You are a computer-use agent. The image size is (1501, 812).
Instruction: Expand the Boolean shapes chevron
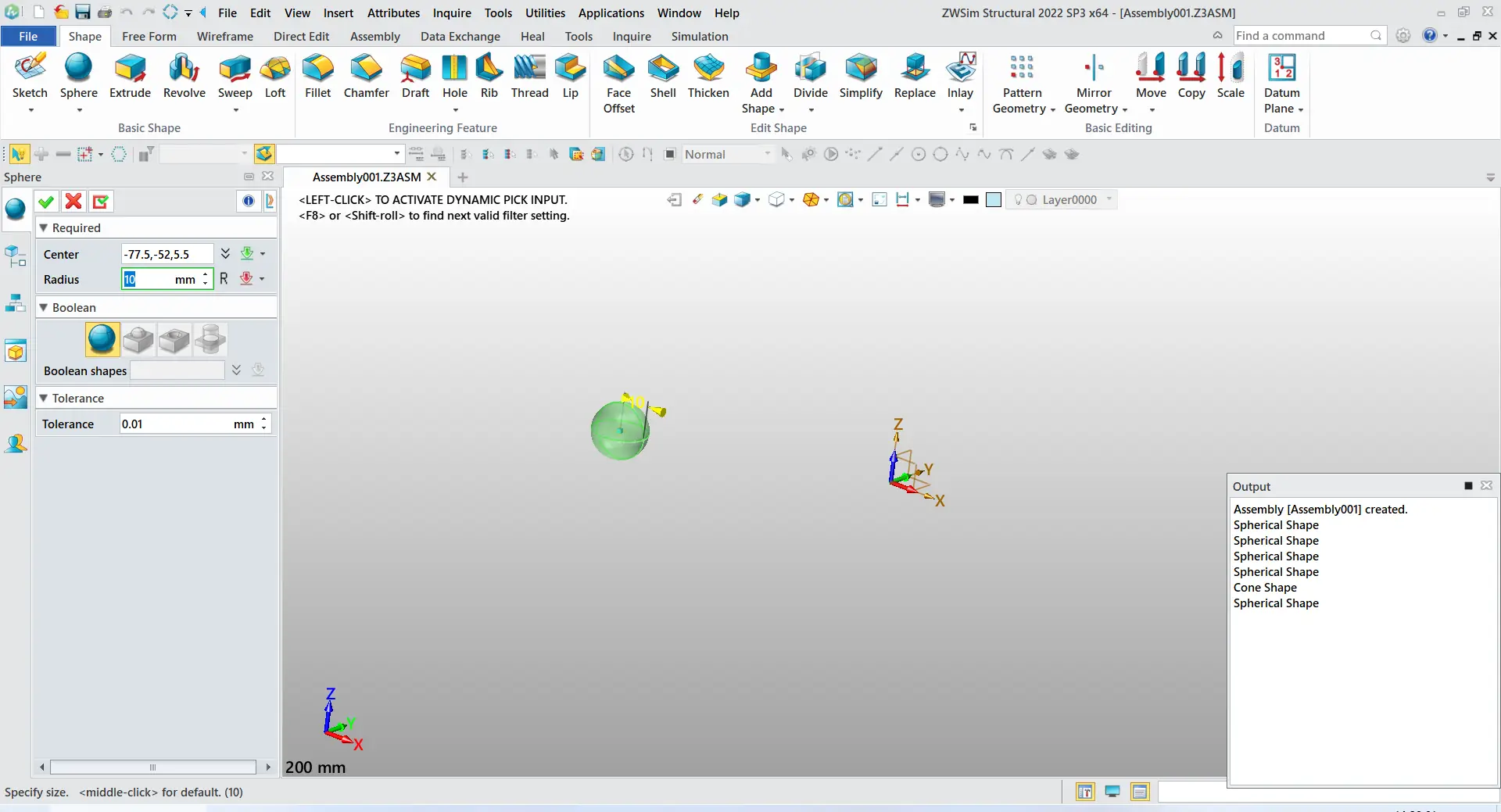(236, 370)
